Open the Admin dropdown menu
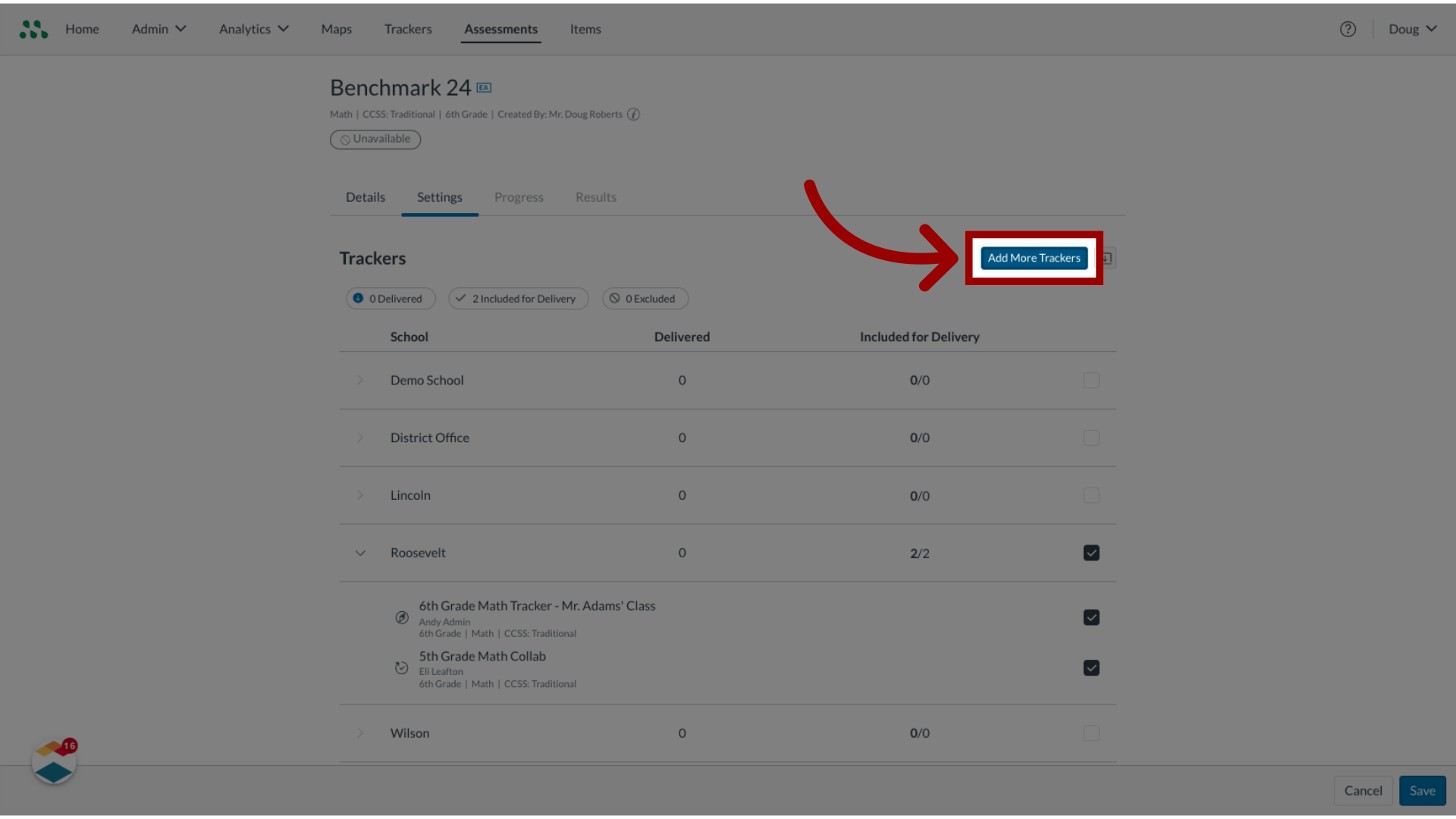1456x819 pixels. click(159, 28)
